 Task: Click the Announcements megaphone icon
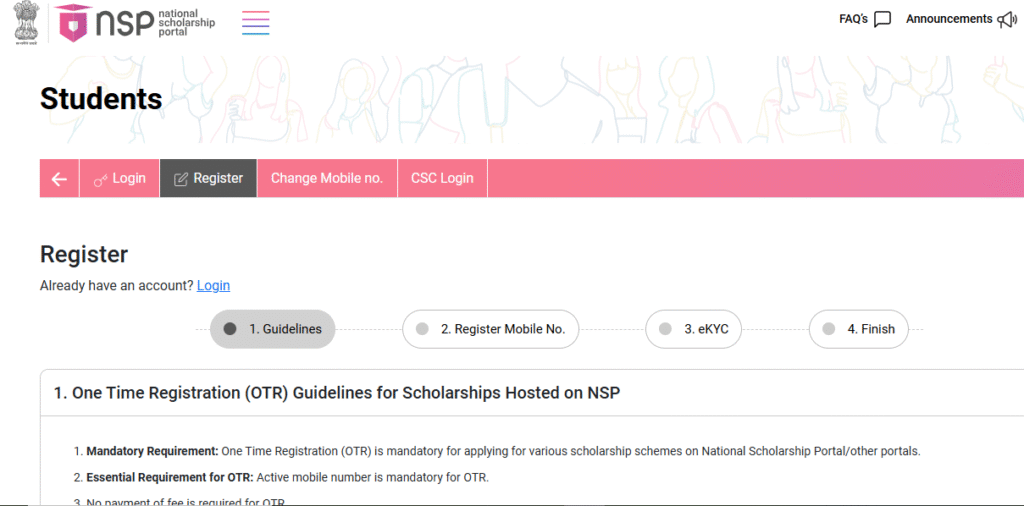click(1007, 19)
